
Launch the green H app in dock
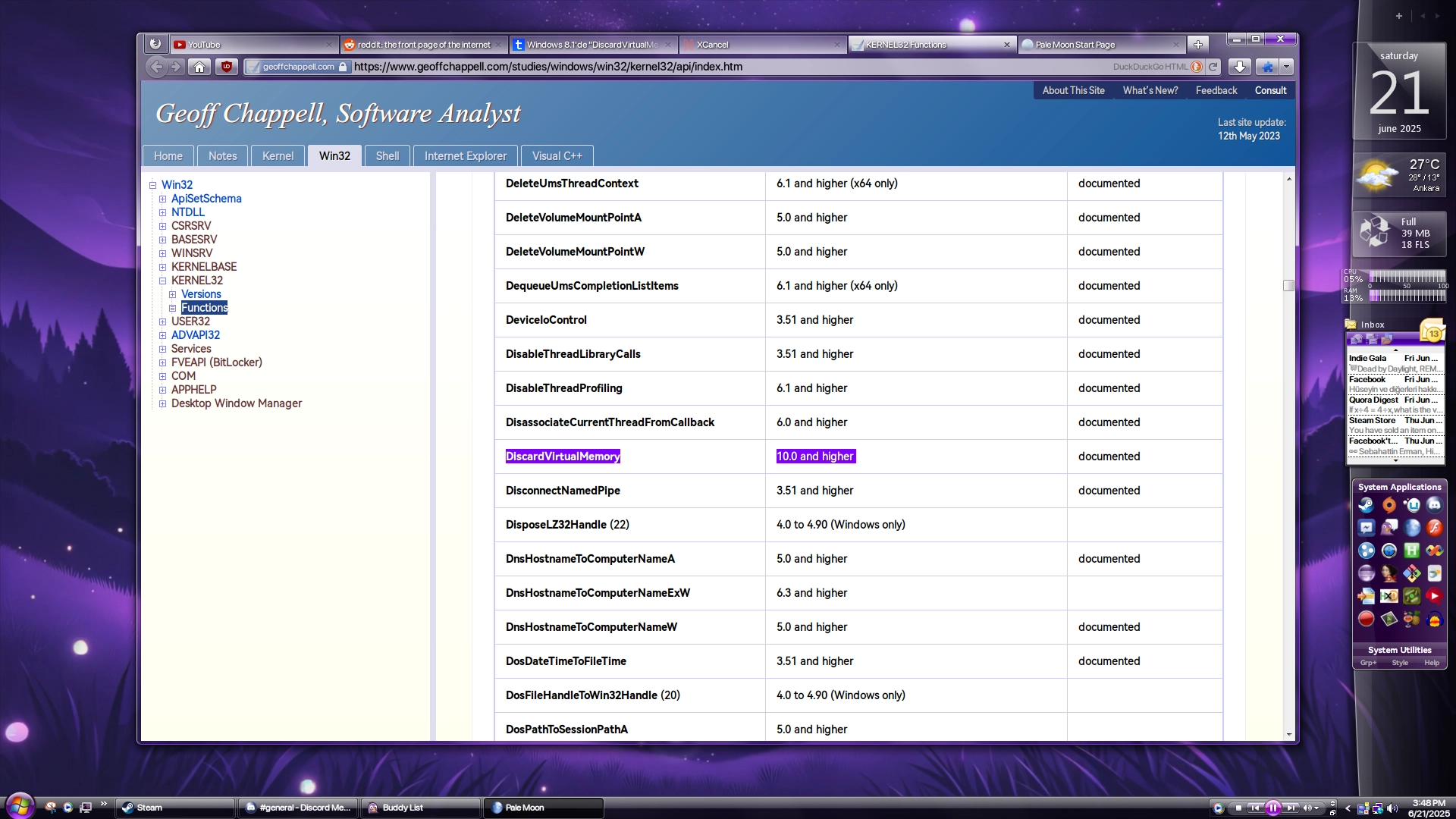(x=1412, y=551)
